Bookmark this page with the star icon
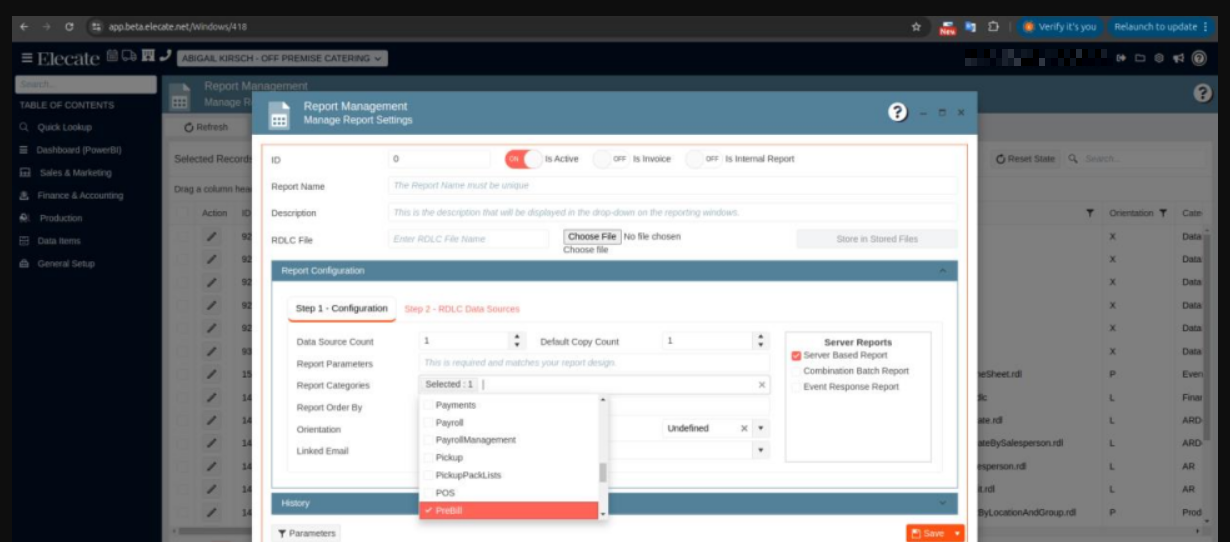 tap(915, 27)
